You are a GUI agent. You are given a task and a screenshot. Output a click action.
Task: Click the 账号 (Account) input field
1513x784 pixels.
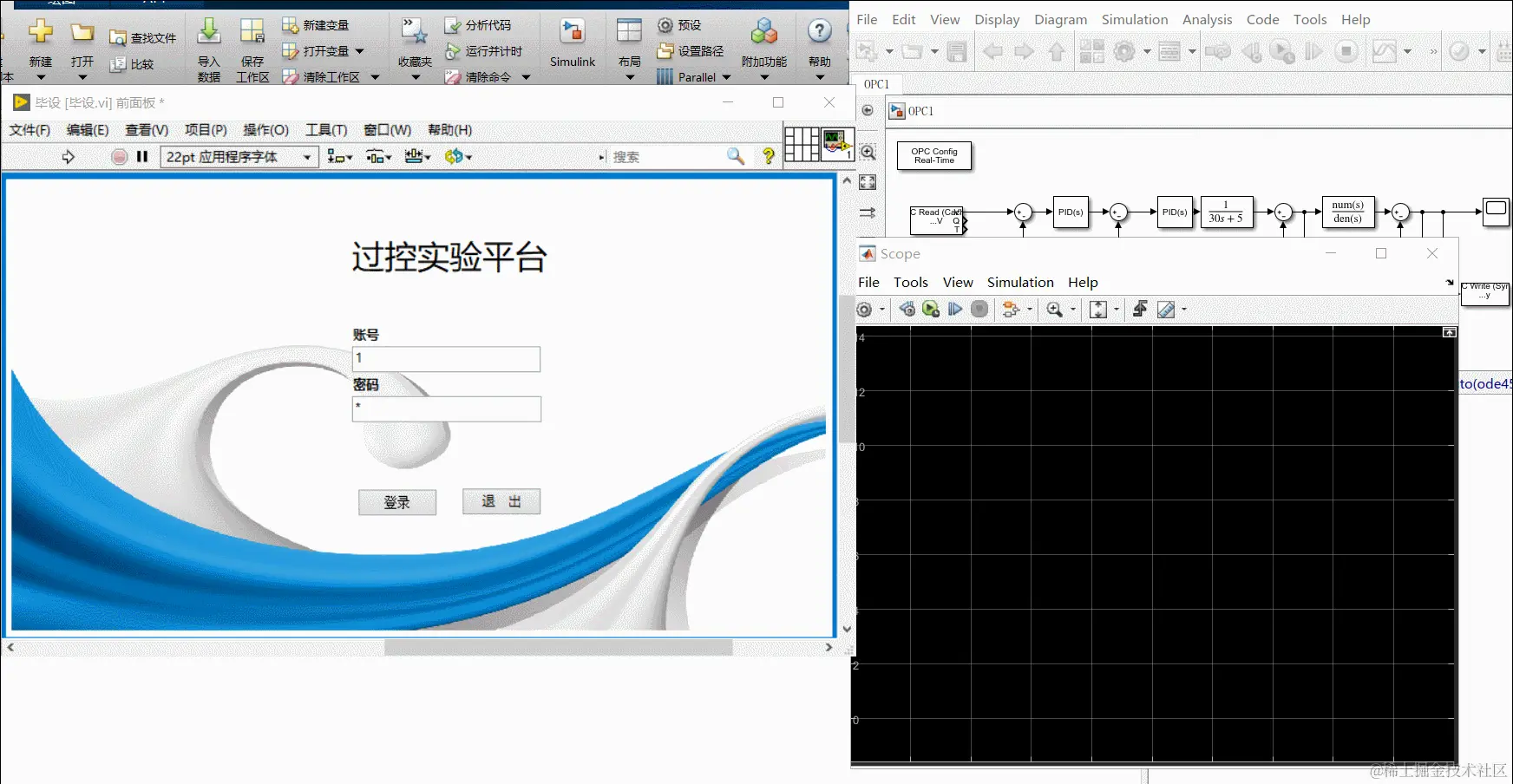tap(446, 358)
